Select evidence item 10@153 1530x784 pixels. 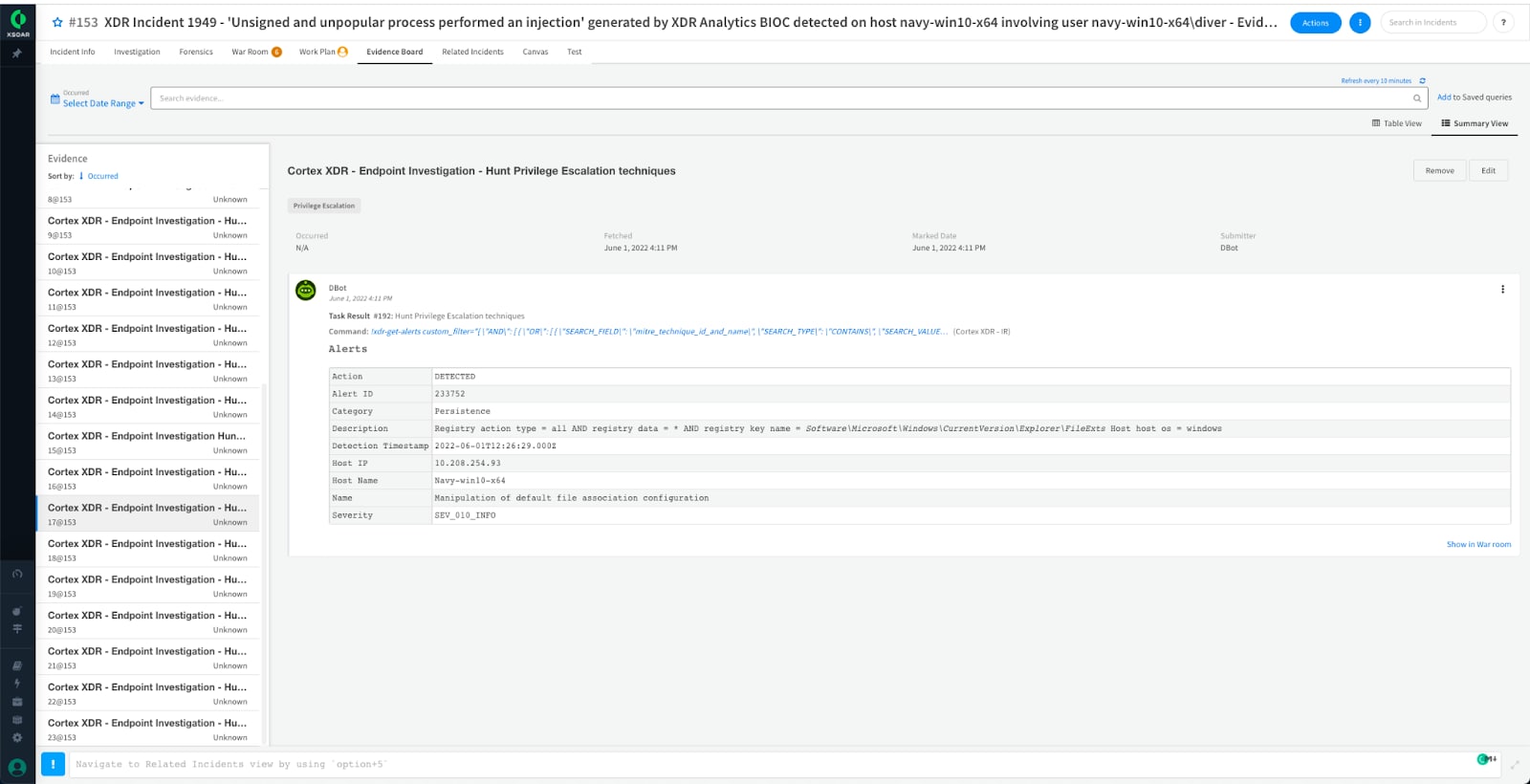[147, 263]
